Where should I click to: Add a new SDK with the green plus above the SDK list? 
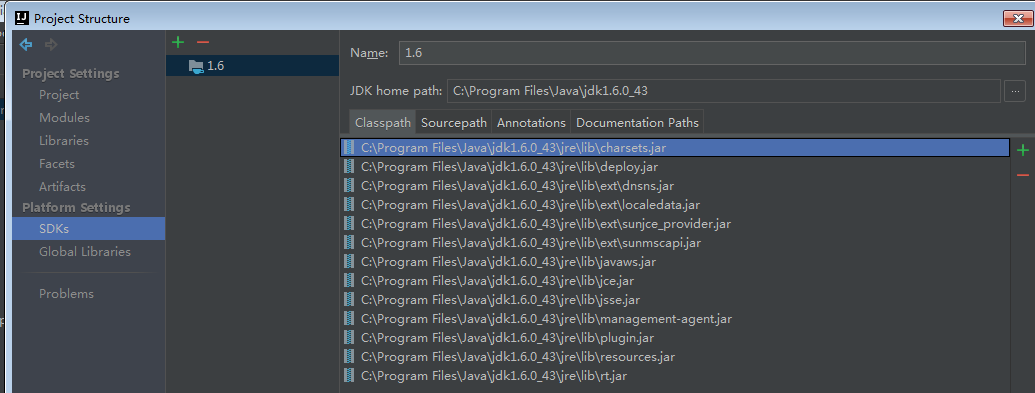tap(178, 42)
